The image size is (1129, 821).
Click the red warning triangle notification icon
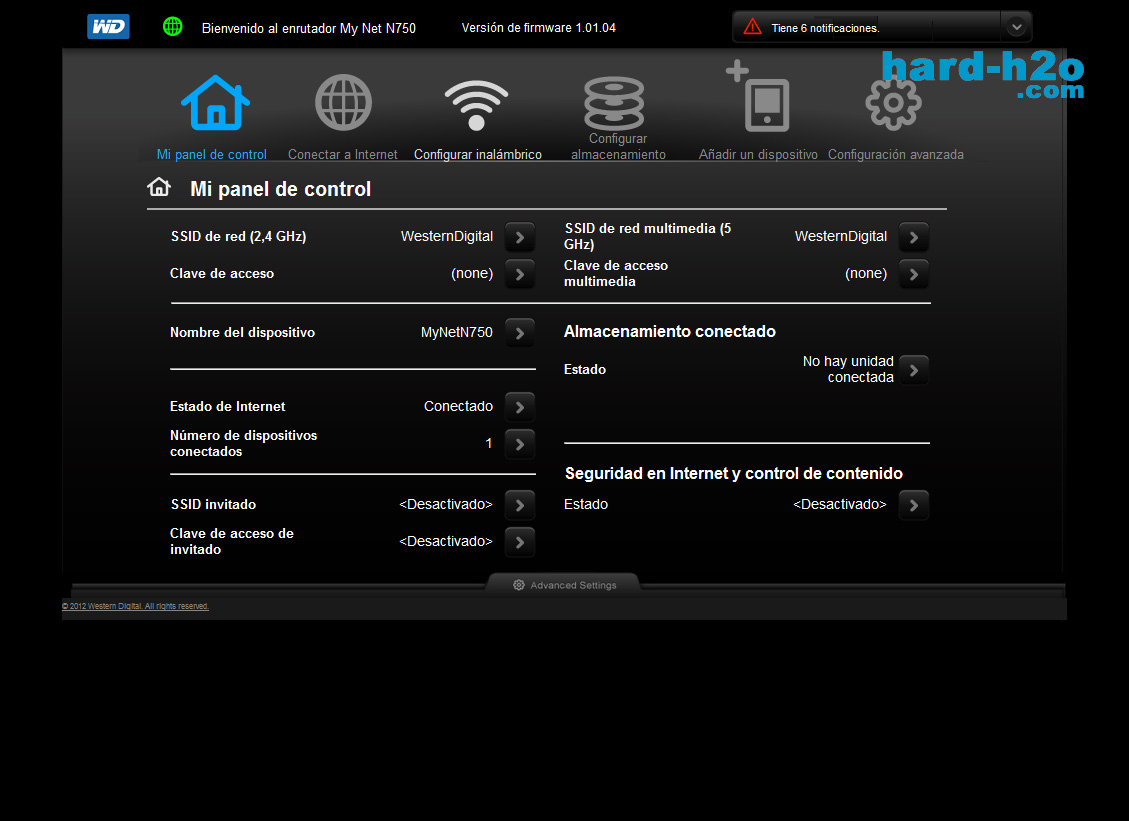click(752, 27)
